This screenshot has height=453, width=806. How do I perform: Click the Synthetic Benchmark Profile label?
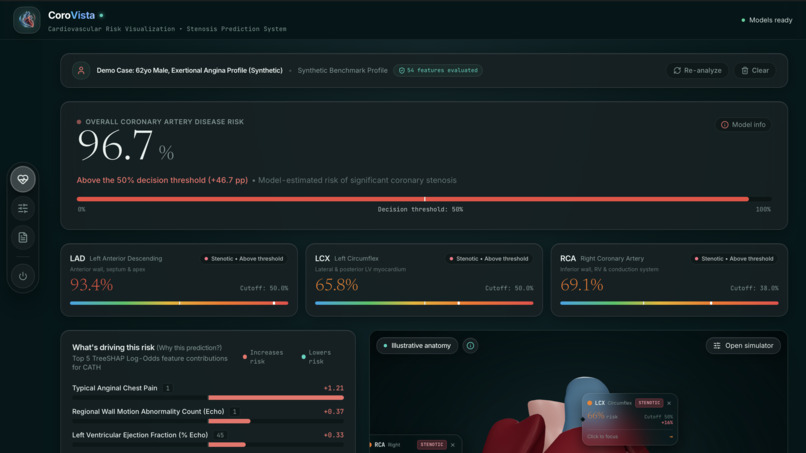pos(342,70)
